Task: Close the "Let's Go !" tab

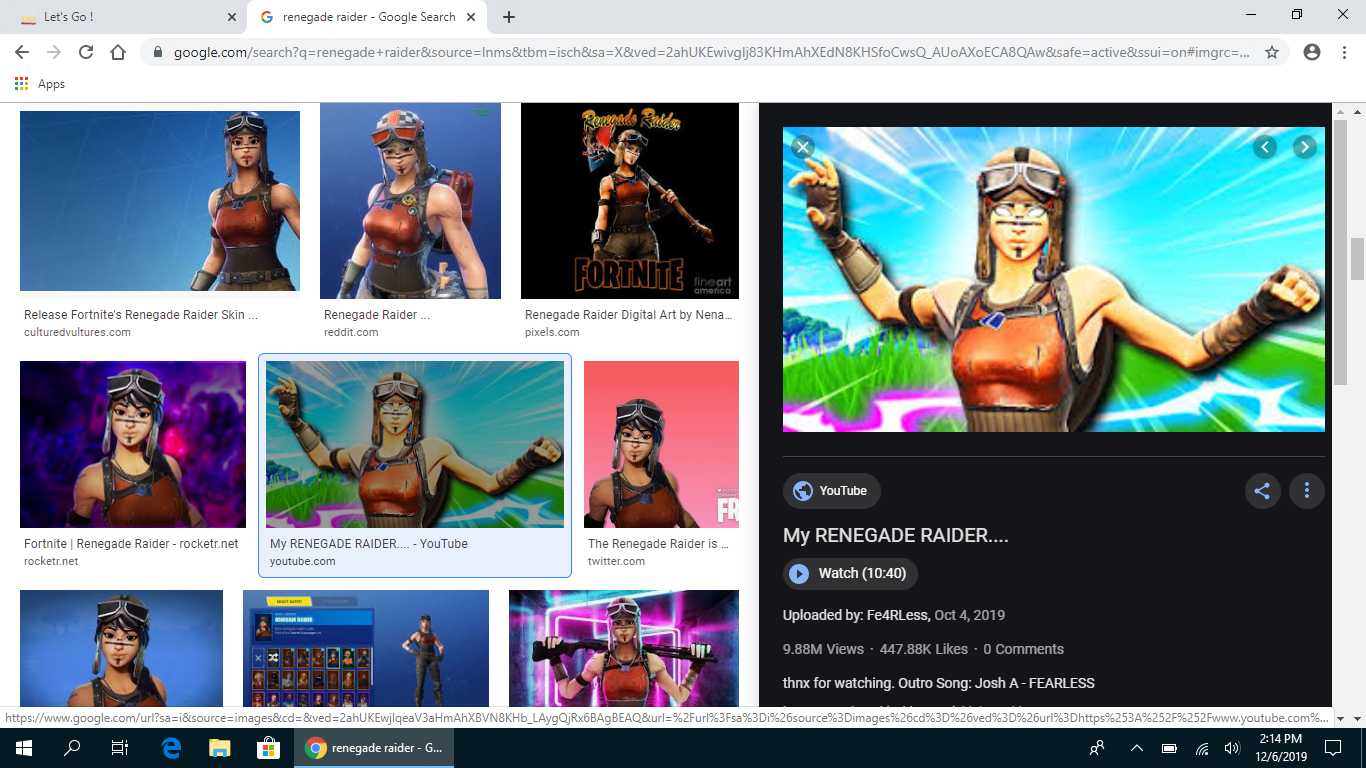Action: (x=232, y=17)
